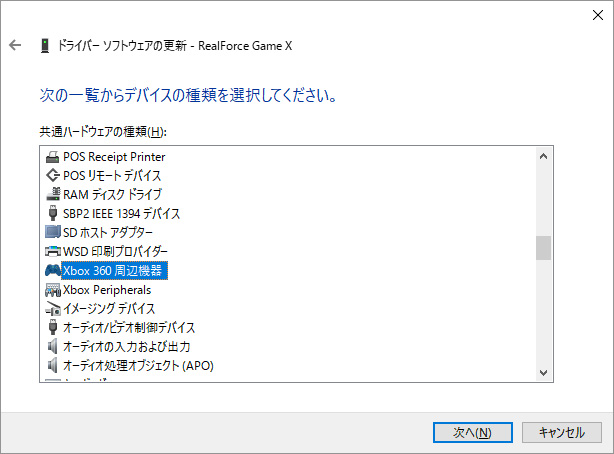Click the 次へ(N) button
Image resolution: width=614 pixels, height=454 pixels.
[473, 432]
